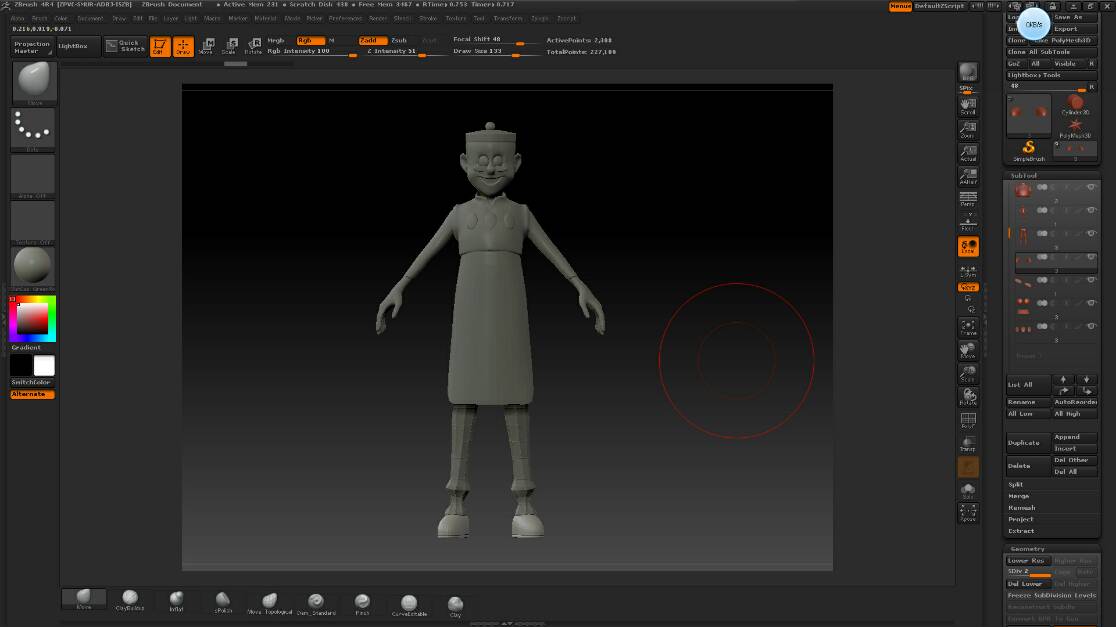Select the Clay brush in bottom shelf
Screen dimensions: 1116x627
pyautogui.click(x=455, y=605)
